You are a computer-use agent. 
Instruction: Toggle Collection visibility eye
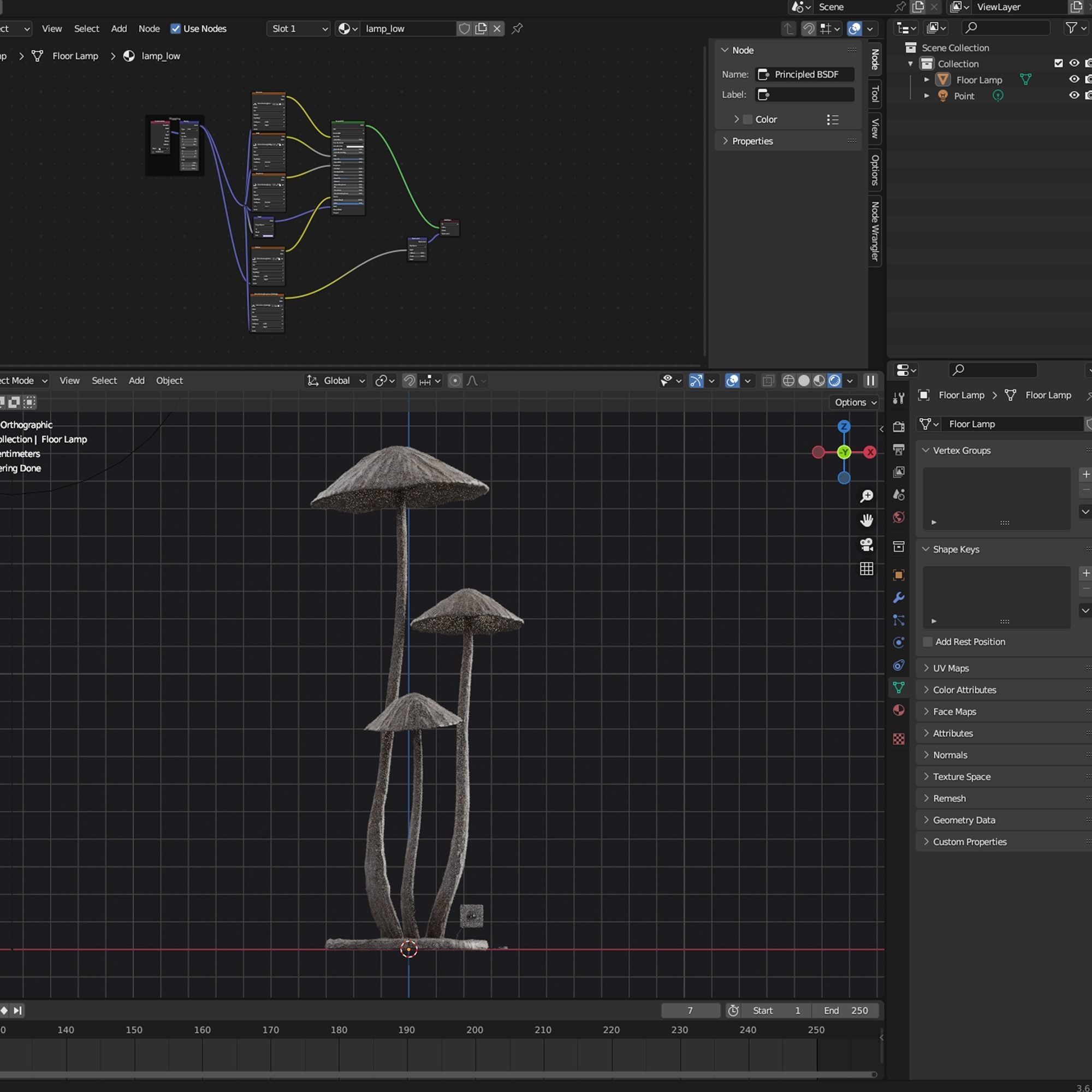point(1074,63)
